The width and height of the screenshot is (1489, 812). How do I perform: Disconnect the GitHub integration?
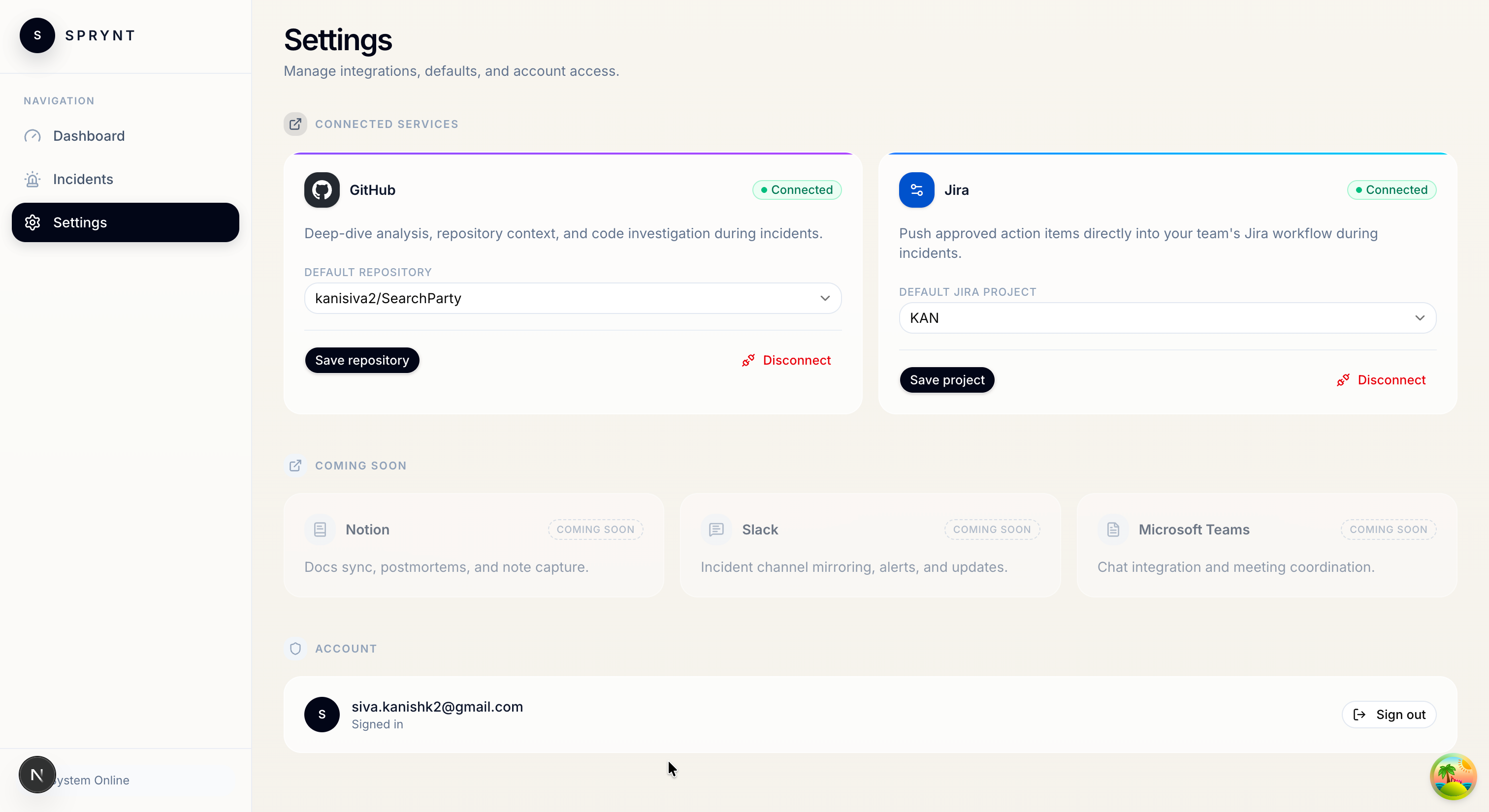[x=786, y=360]
